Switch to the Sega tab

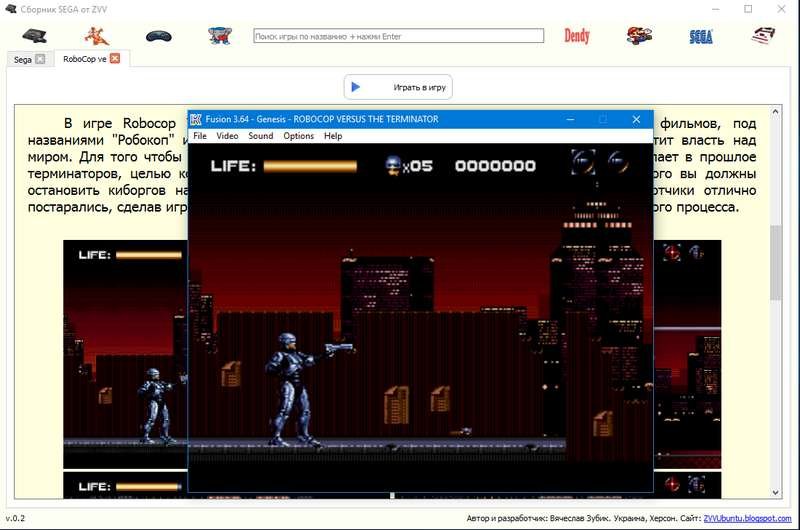(22, 59)
